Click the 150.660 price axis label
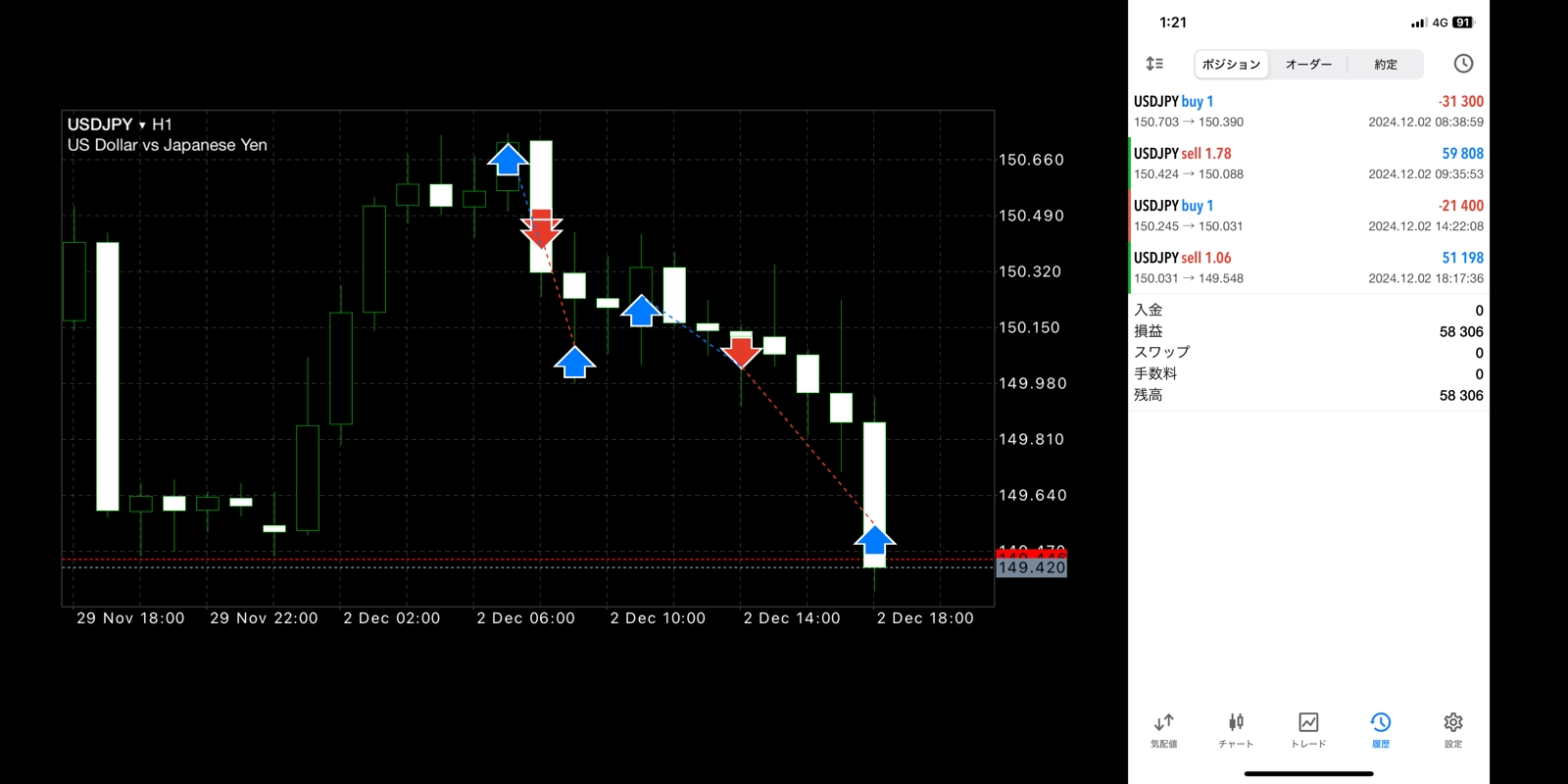Viewport: 1568px width, 784px height. click(1031, 160)
